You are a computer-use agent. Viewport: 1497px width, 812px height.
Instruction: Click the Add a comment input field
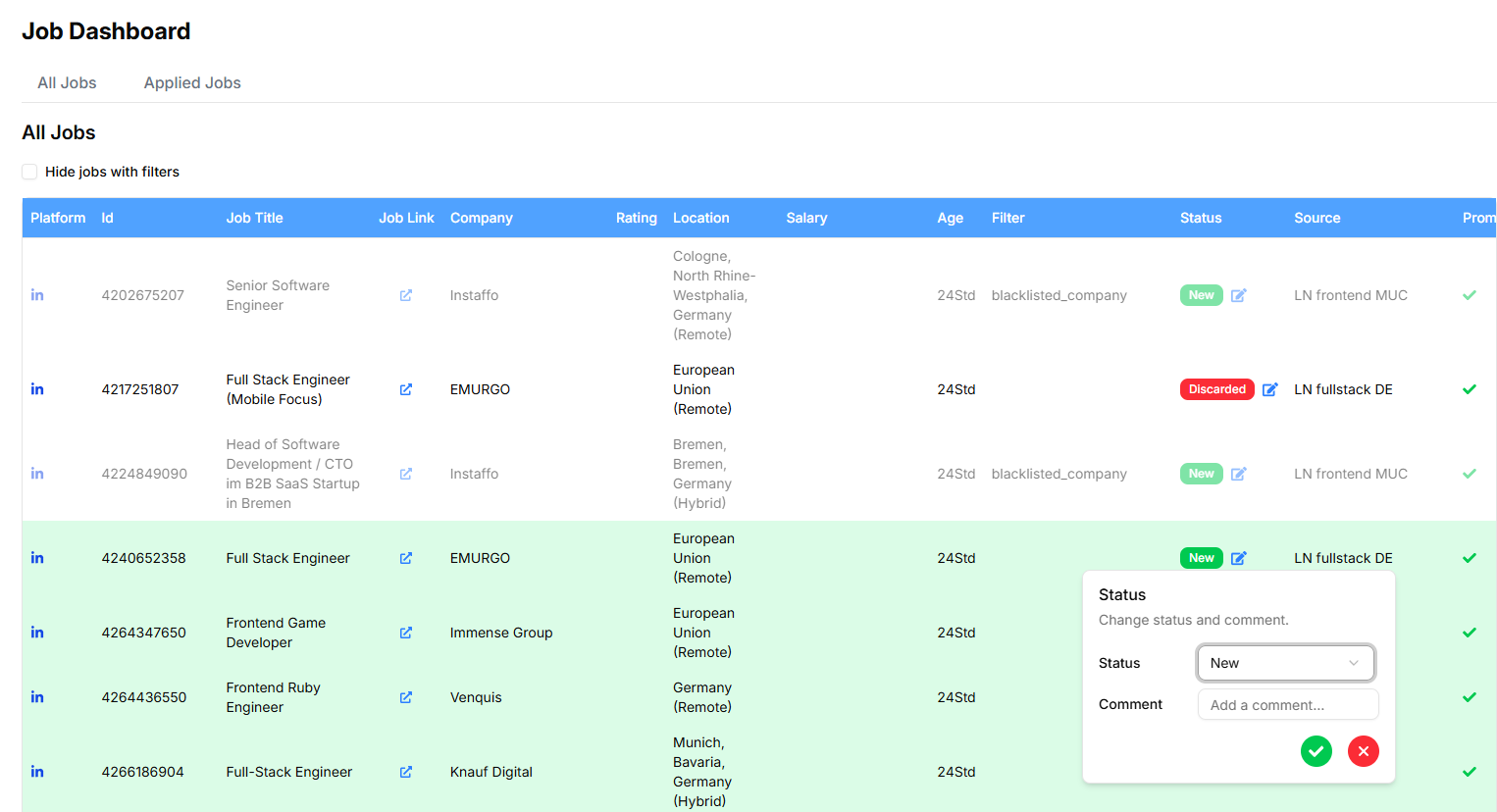1287,704
